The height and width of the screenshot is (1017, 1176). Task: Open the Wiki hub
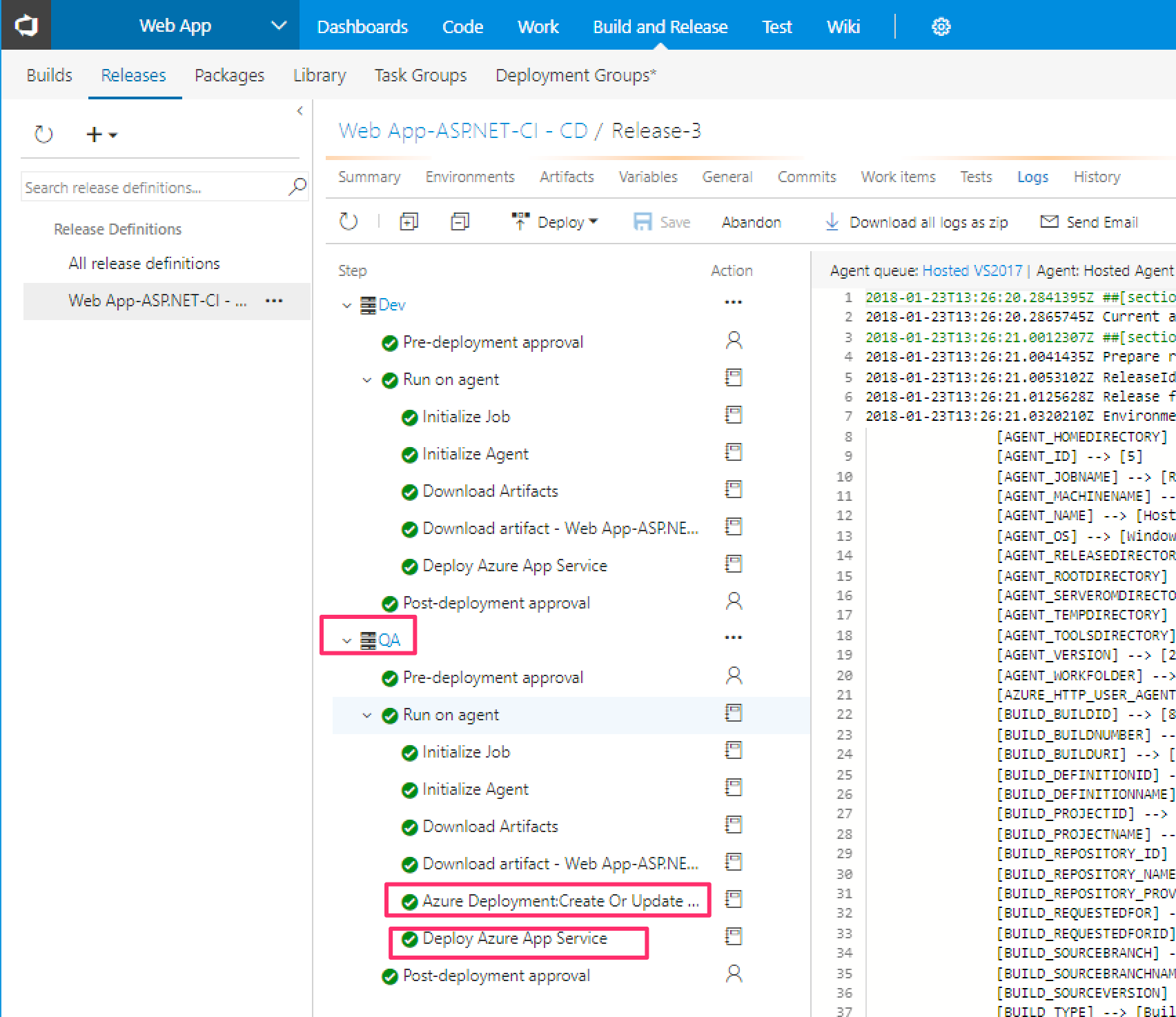coord(843,27)
